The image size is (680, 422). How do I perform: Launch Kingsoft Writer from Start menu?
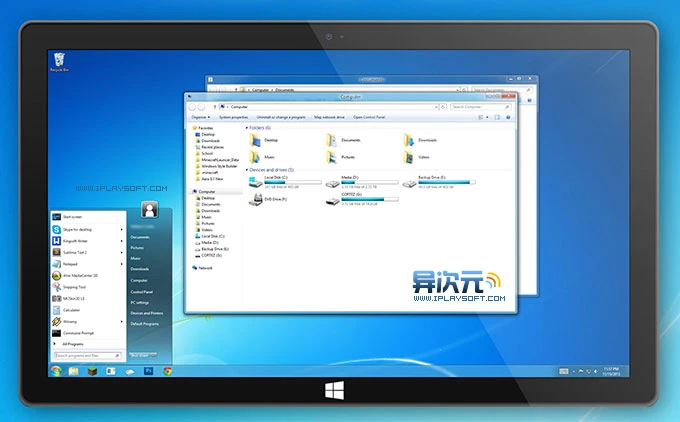pos(87,241)
